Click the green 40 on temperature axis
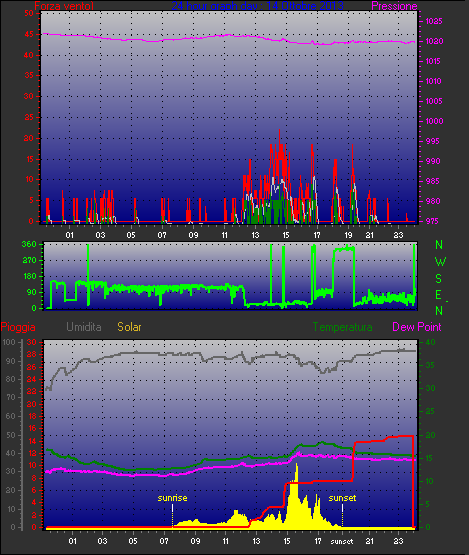This screenshot has width=469, height=555. (430, 342)
